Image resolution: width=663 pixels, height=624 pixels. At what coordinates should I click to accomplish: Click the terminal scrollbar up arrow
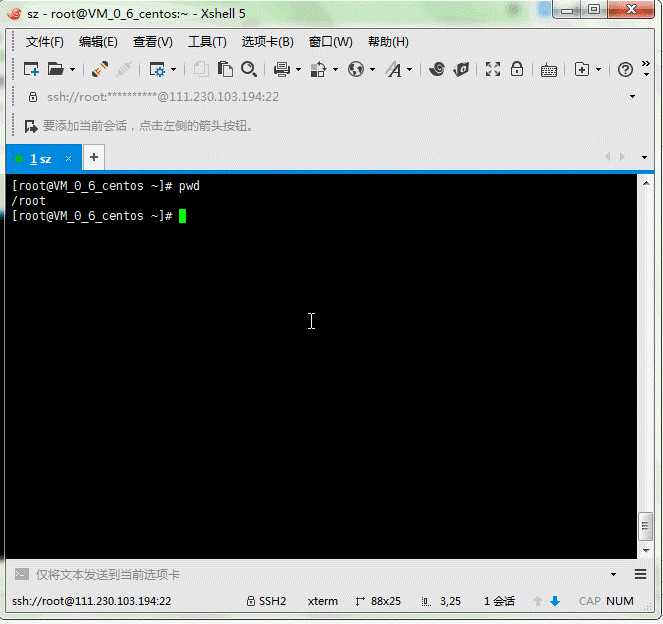646,183
